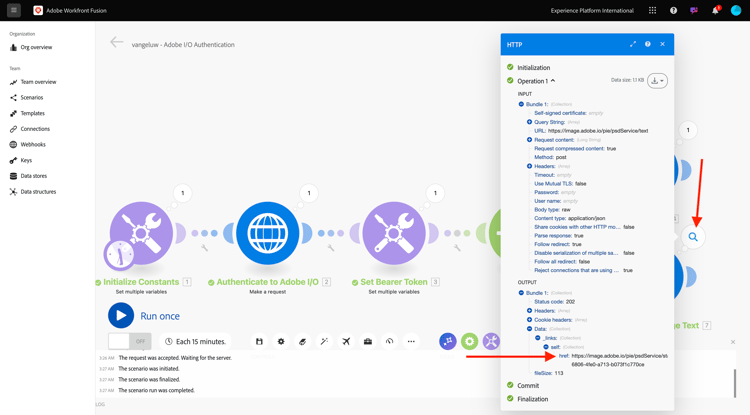
Task: Expand the INPUT Headers array
Action: point(529,166)
